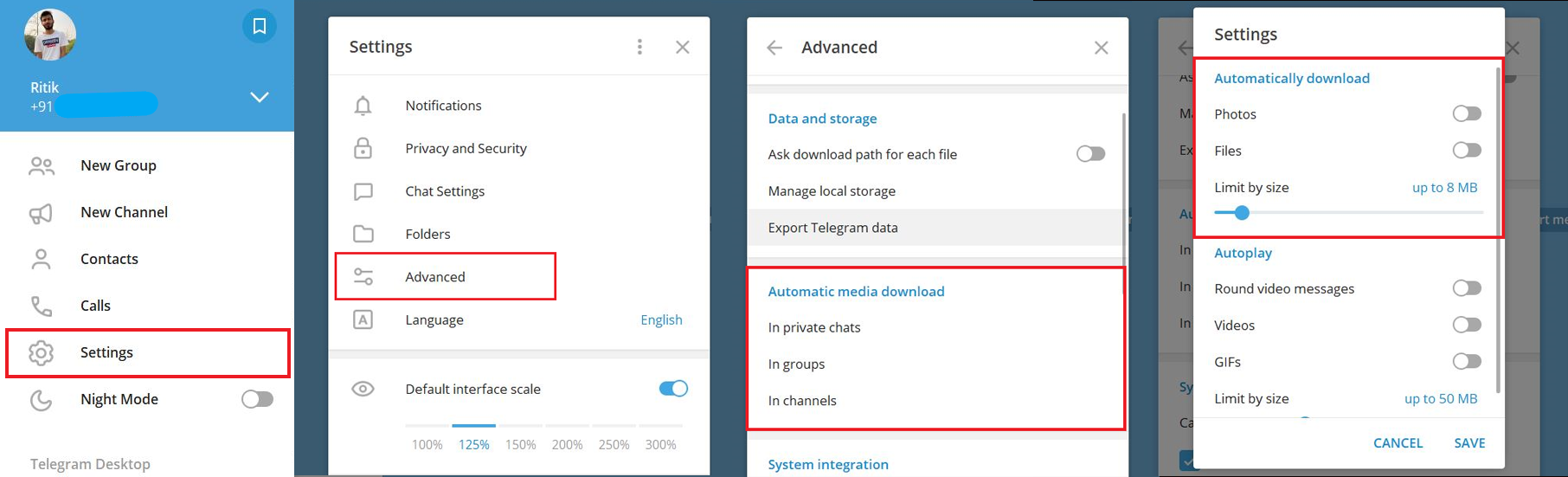Image resolution: width=1568 pixels, height=477 pixels.
Task: Open In private chats download settings
Action: click(814, 328)
